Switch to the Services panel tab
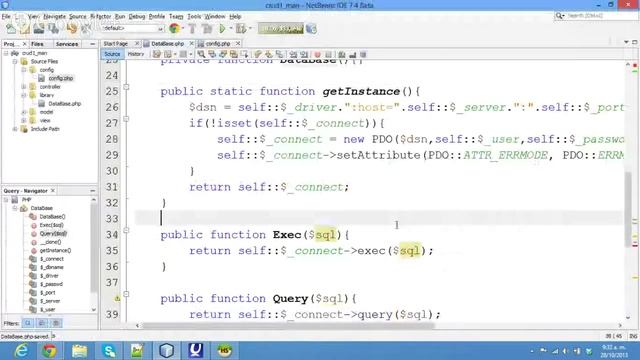 click(67, 44)
